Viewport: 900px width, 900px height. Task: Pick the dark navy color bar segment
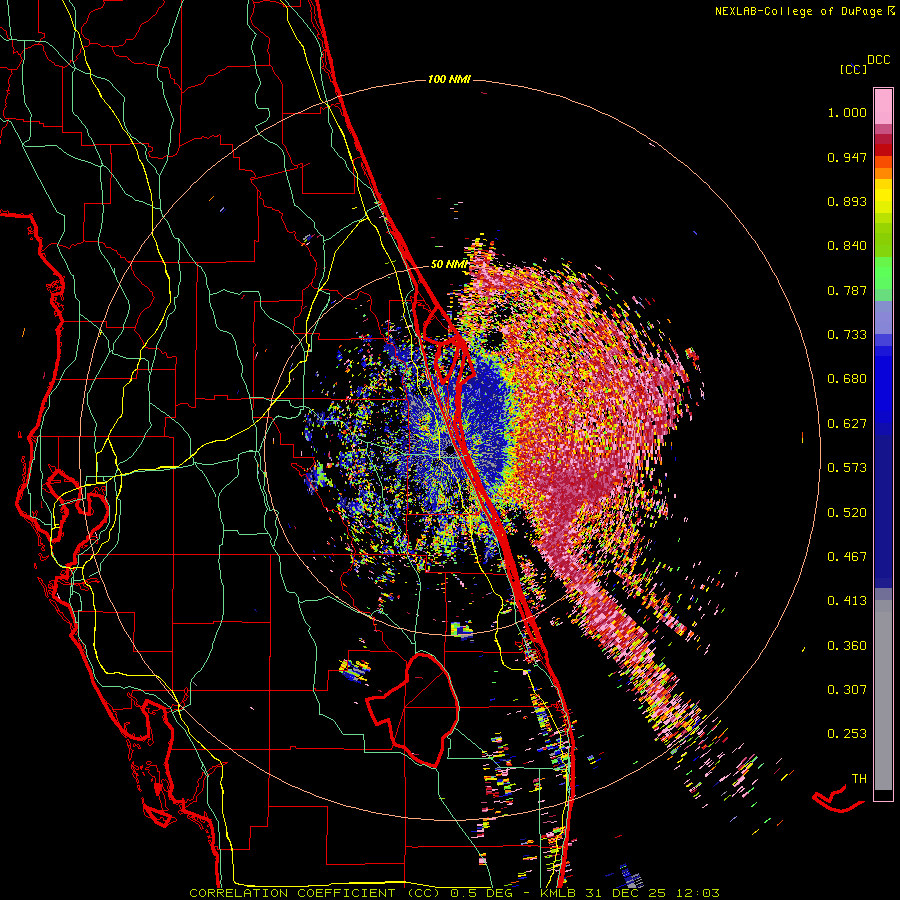[x=883, y=511]
